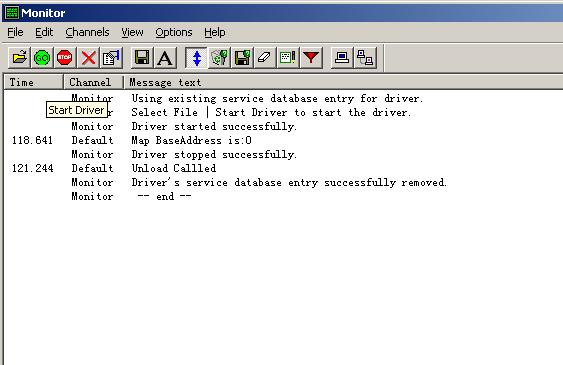Click the Open Driver folder icon
This screenshot has height=365, width=563.
pyautogui.click(x=19, y=57)
